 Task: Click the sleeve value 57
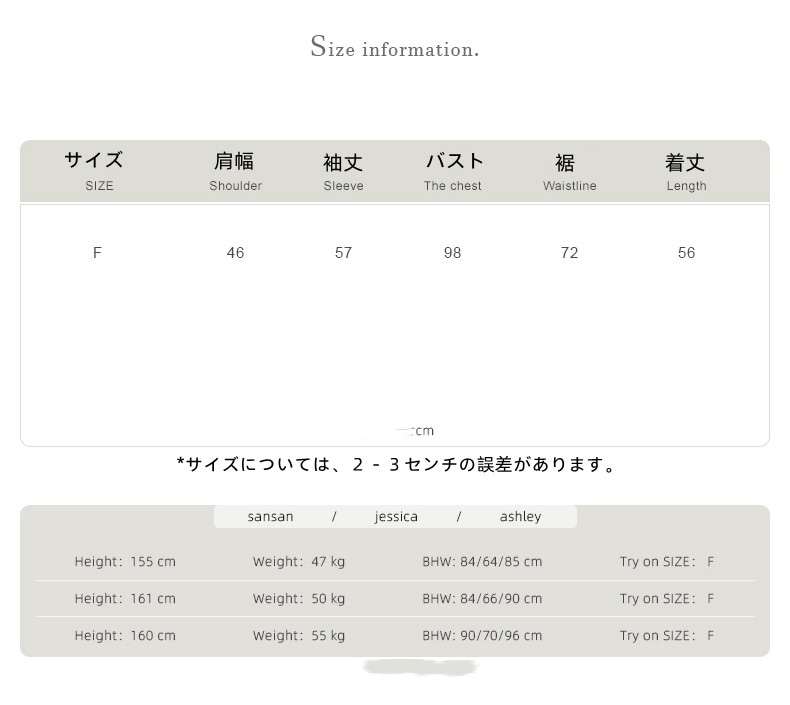[343, 253]
